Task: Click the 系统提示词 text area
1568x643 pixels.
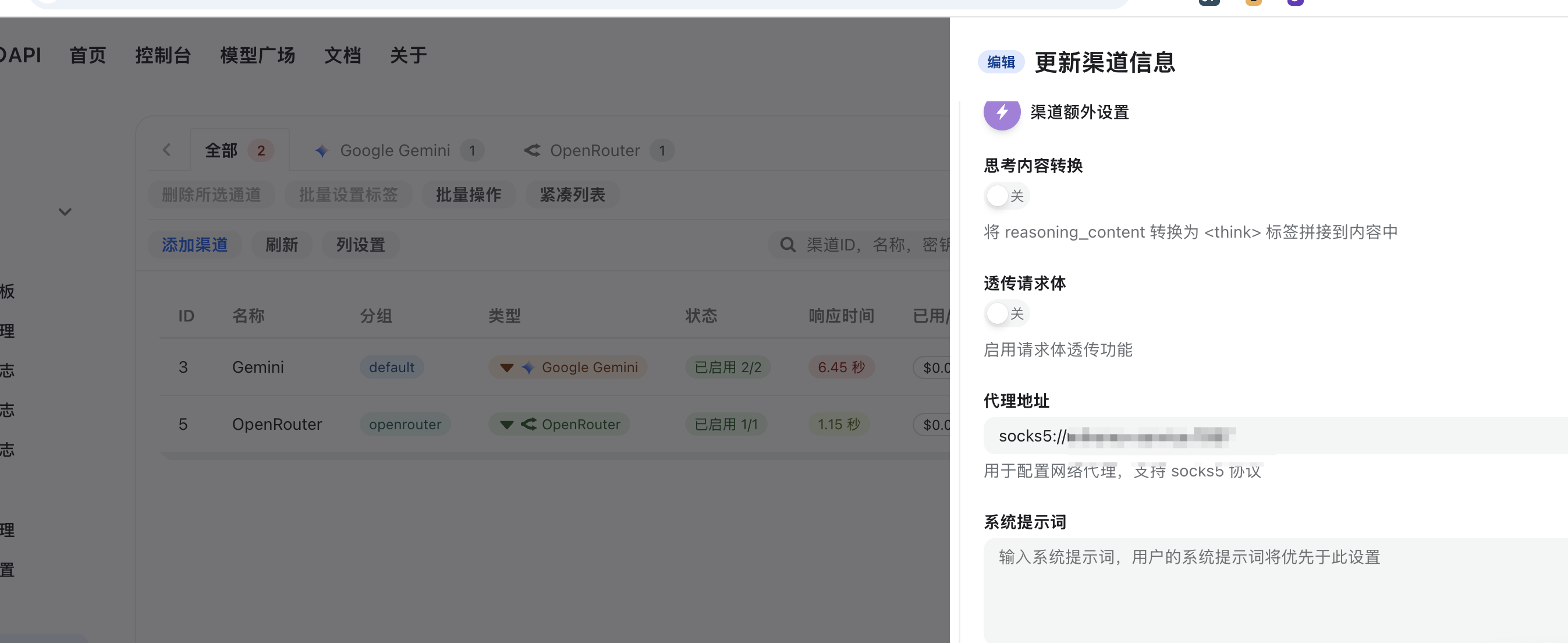Action: pyautogui.click(x=1275, y=589)
